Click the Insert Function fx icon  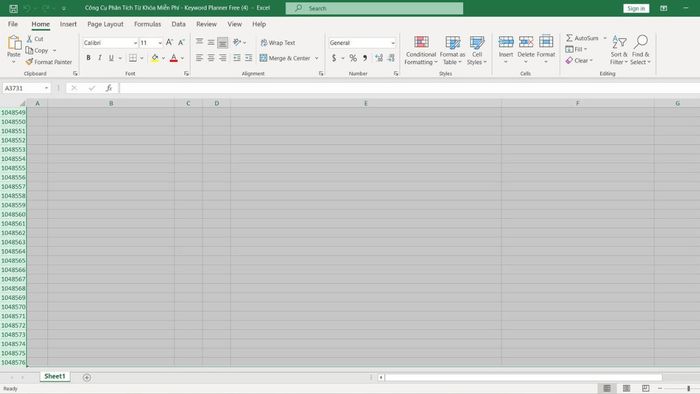pyautogui.click(x=109, y=88)
